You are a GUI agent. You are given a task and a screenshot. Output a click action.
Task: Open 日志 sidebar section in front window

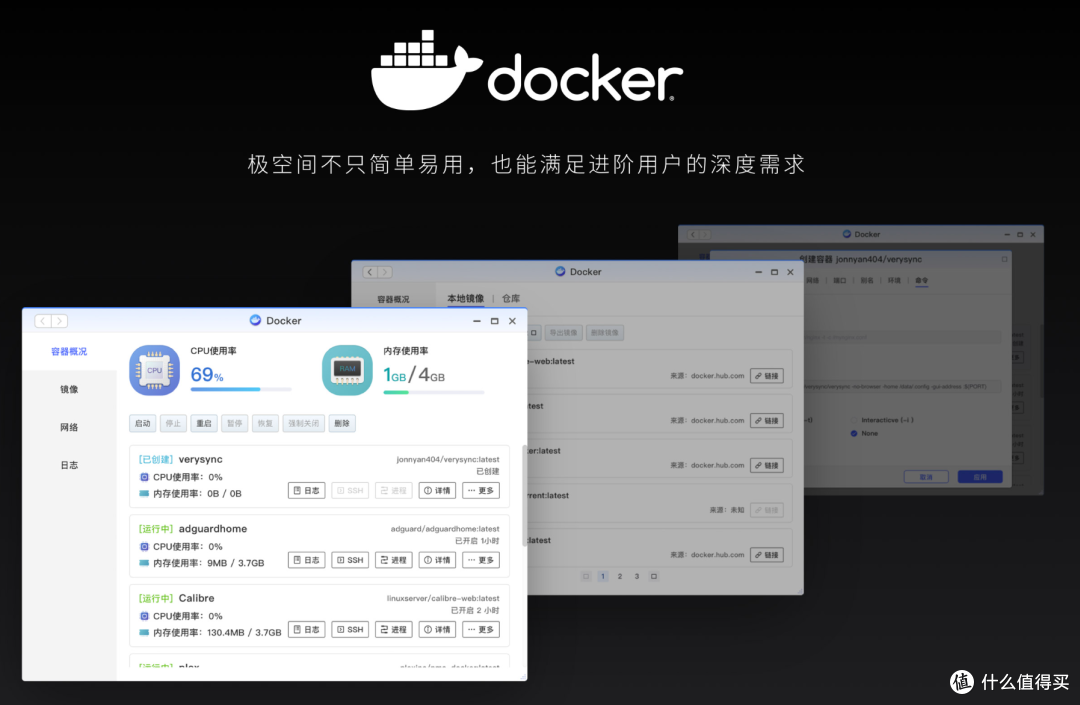pyautogui.click(x=69, y=465)
